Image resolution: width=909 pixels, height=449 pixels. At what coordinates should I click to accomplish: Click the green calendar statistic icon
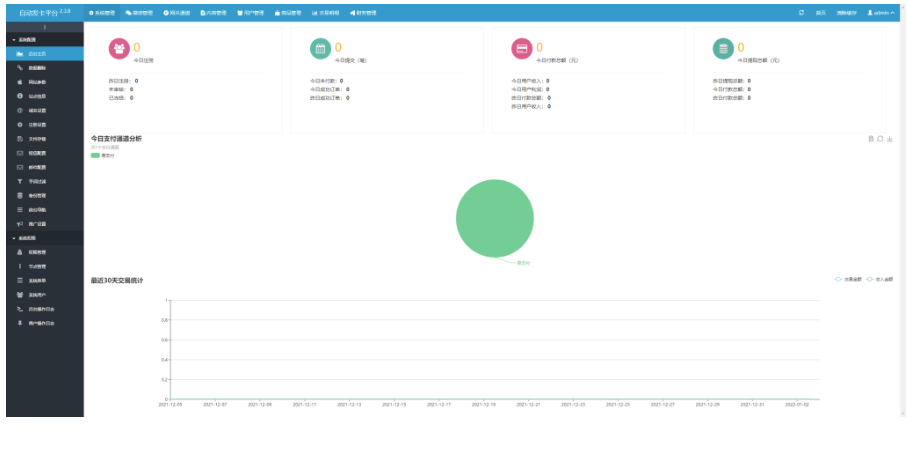pyautogui.click(x=320, y=49)
